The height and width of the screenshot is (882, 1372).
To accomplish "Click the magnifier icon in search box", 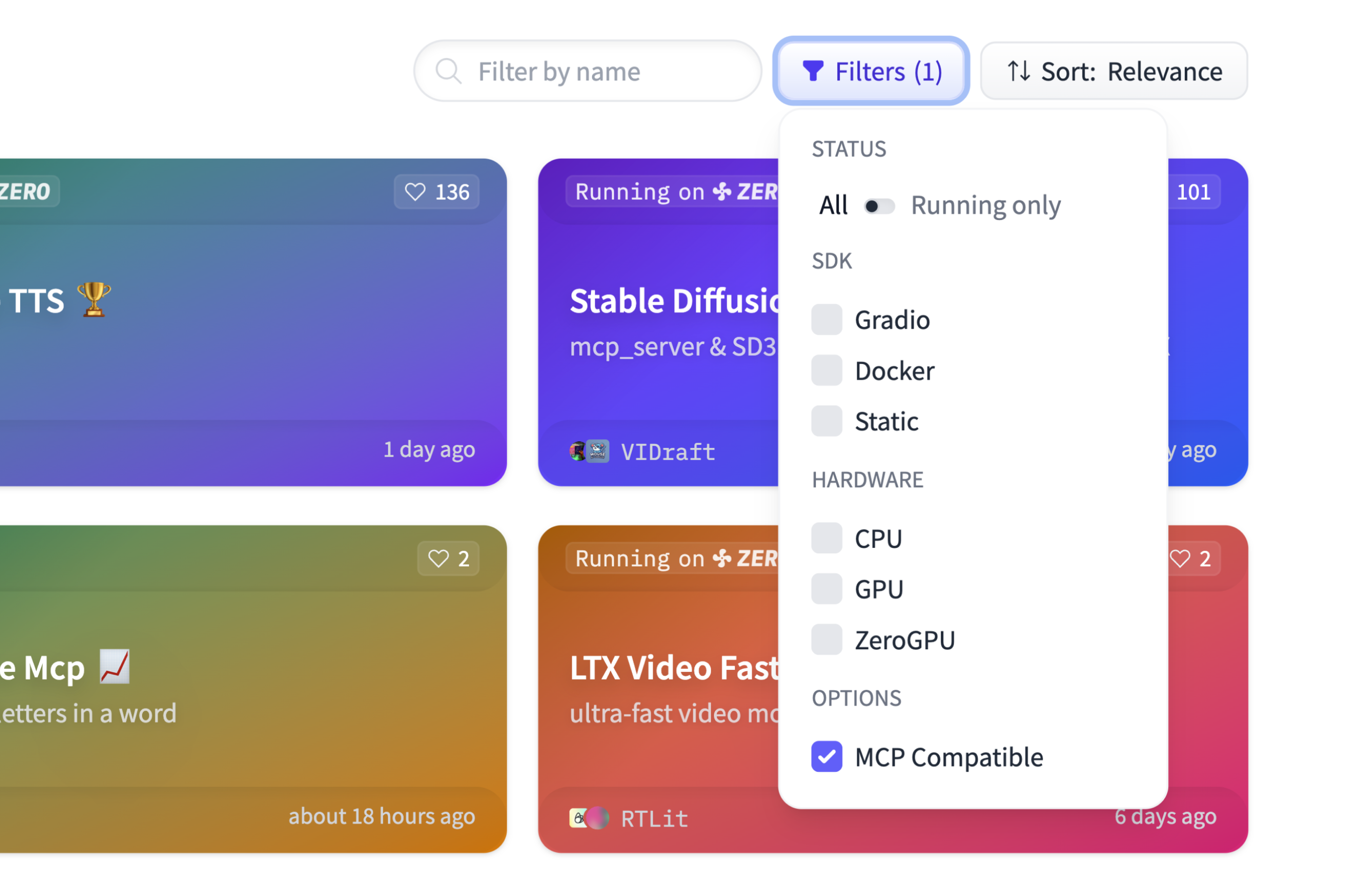I will tap(448, 72).
